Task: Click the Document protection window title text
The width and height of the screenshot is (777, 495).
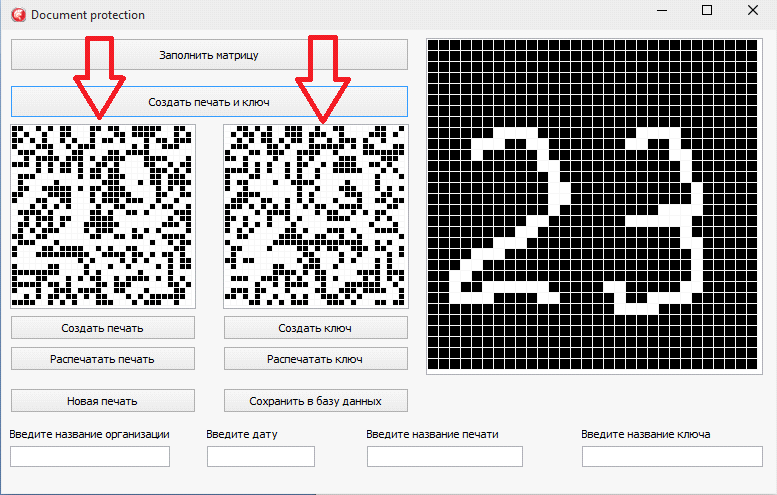Action: click(x=88, y=15)
